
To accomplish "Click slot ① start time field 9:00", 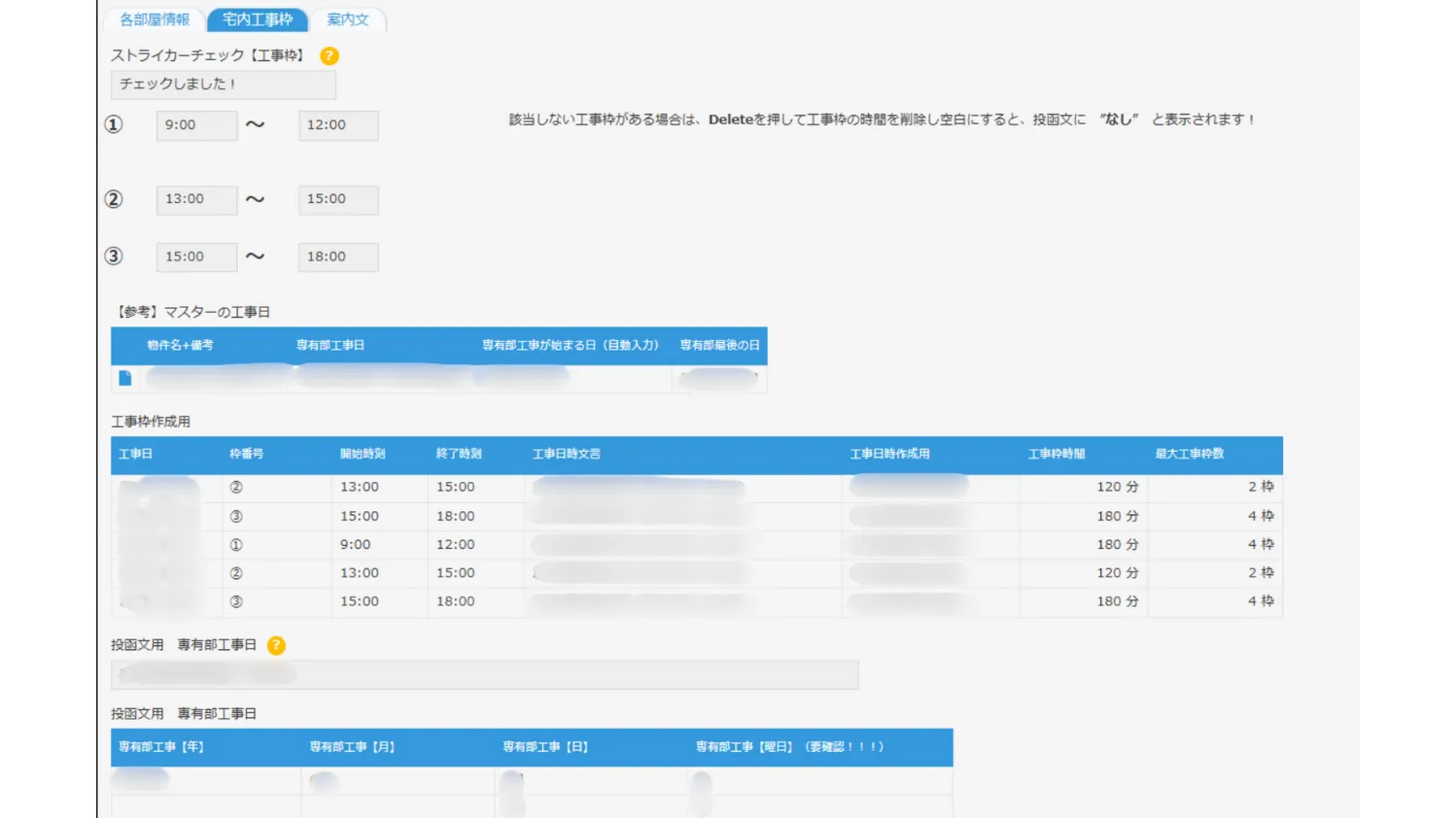I will 196,125.
